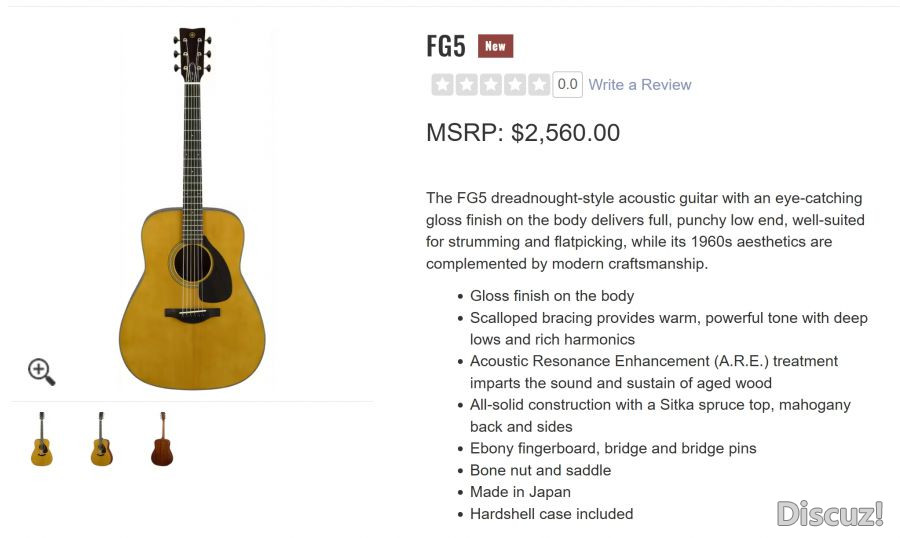The image size is (900, 538).
Task: Click the Made in Japan bullet
Action: (520, 492)
